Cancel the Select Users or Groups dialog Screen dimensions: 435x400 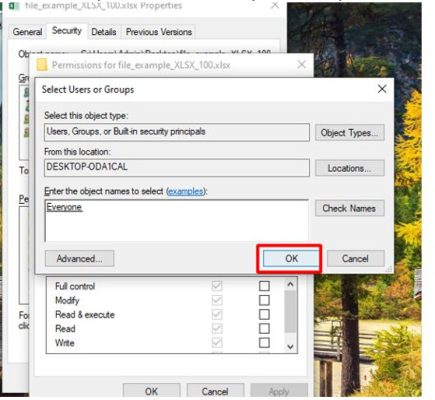355,259
